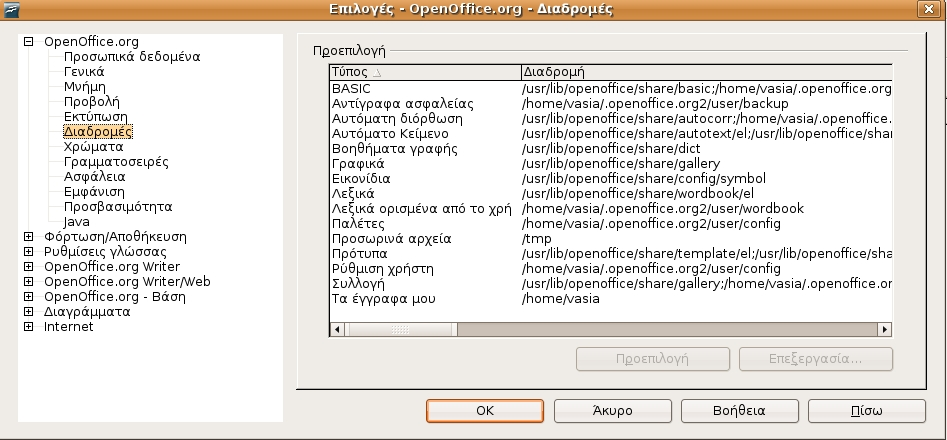The height and width of the screenshot is (440, 947).
Task: Select the OpenOffice.org root tree label
Action: point(91,42)
